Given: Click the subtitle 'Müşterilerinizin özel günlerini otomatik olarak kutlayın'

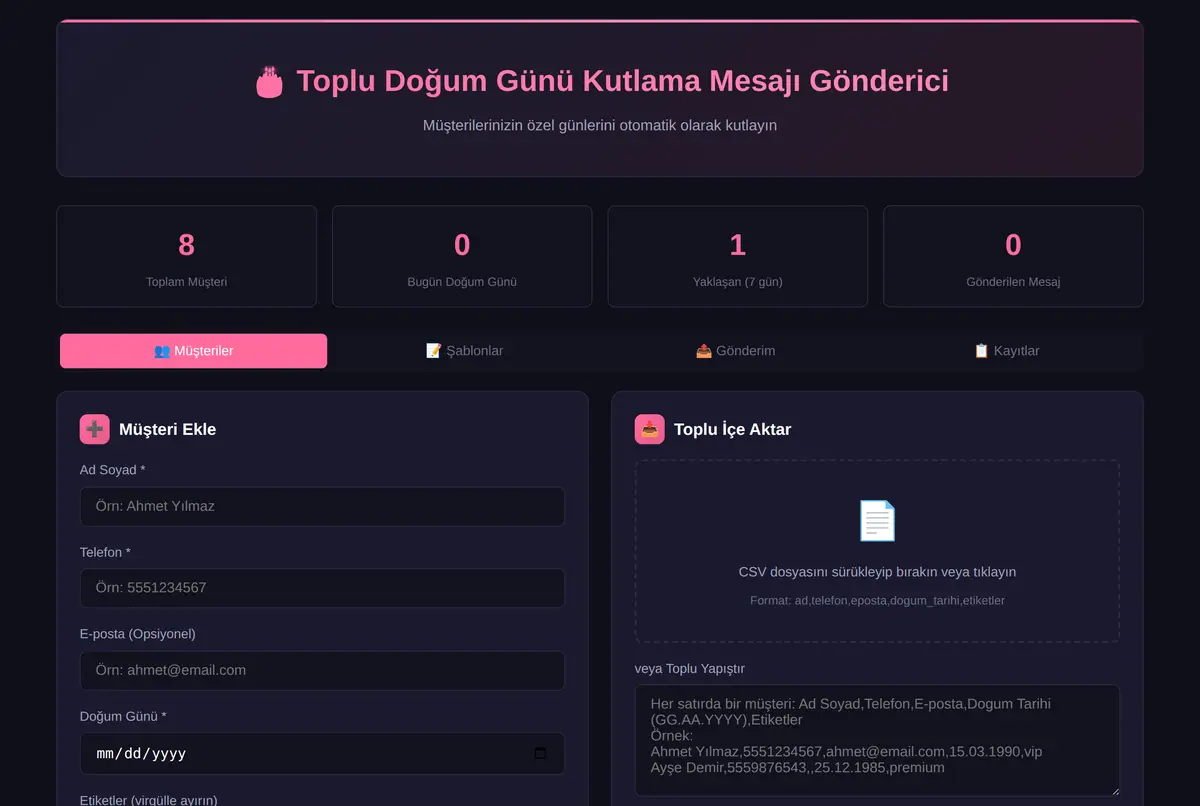Looking at the screenshot, I should (600, 125).
